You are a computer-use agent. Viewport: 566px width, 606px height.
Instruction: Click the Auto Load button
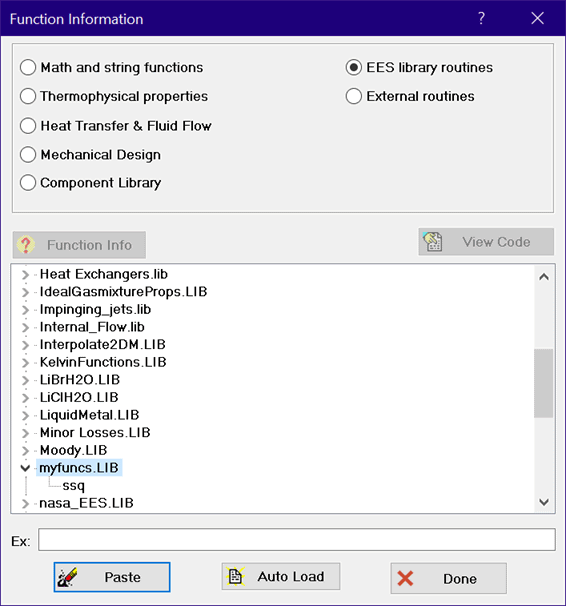[281, 576]
